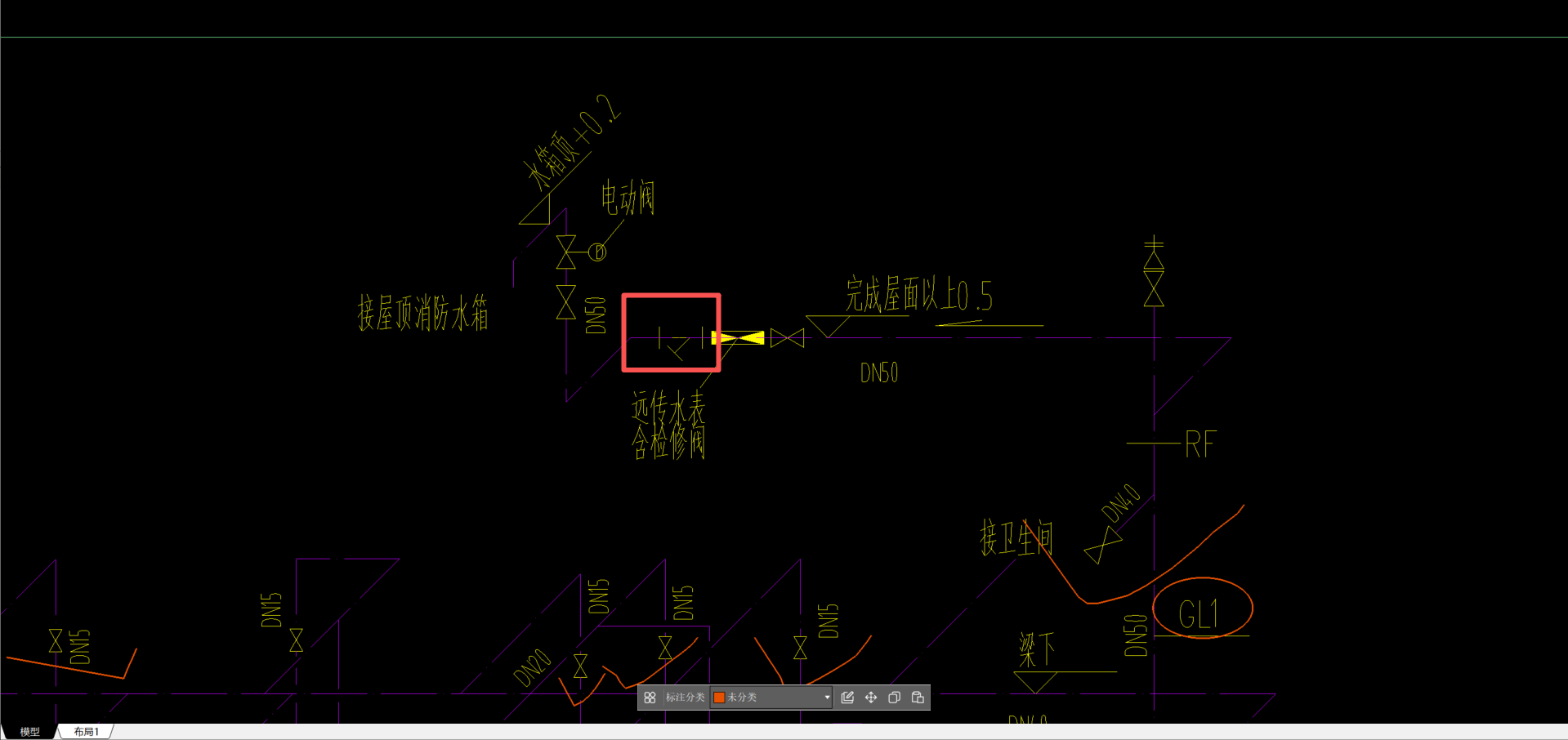This screenshot has width=1568, height=740.
Task: Click the RF floor label
Action: (1200, 444)
